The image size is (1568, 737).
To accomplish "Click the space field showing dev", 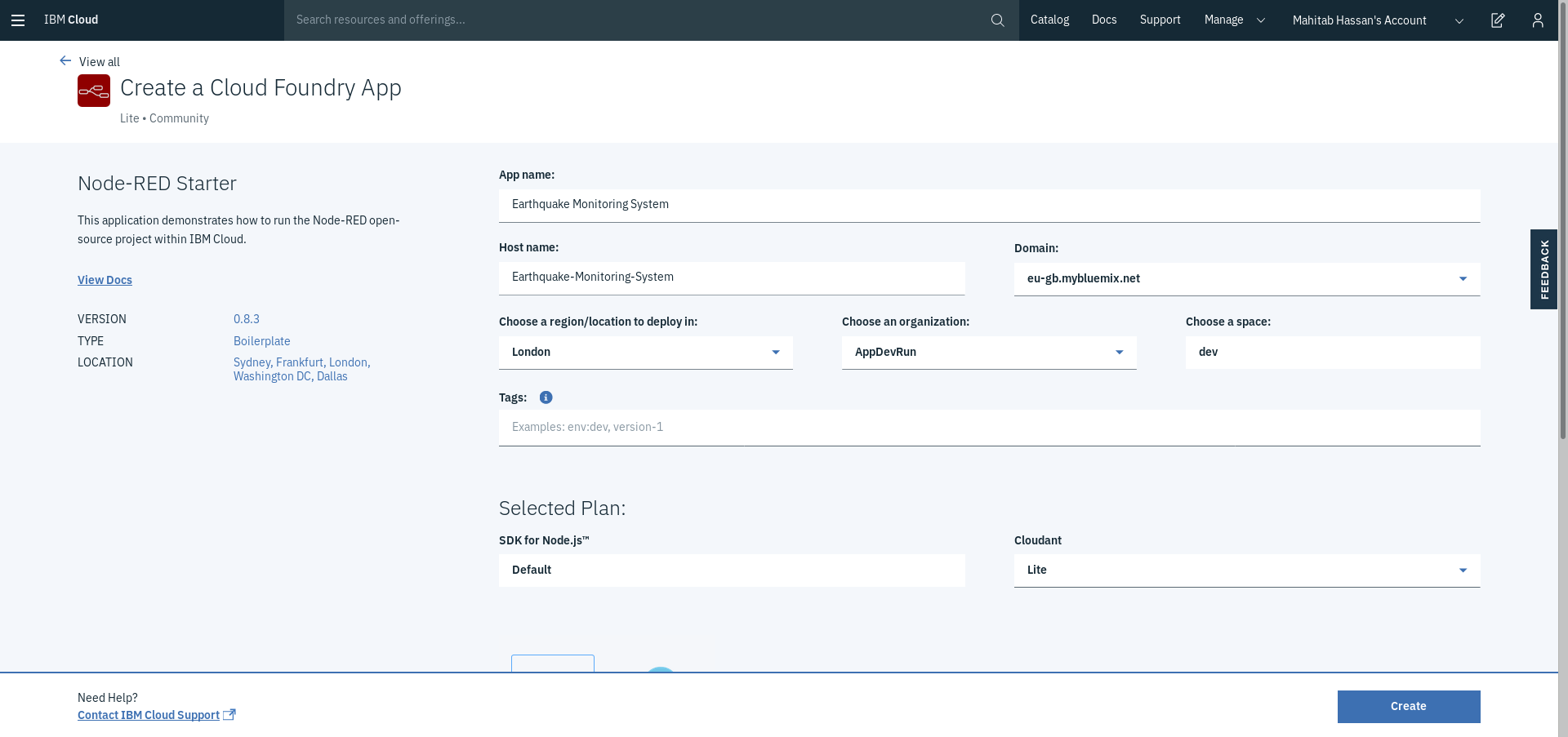I will point(1333,353).
